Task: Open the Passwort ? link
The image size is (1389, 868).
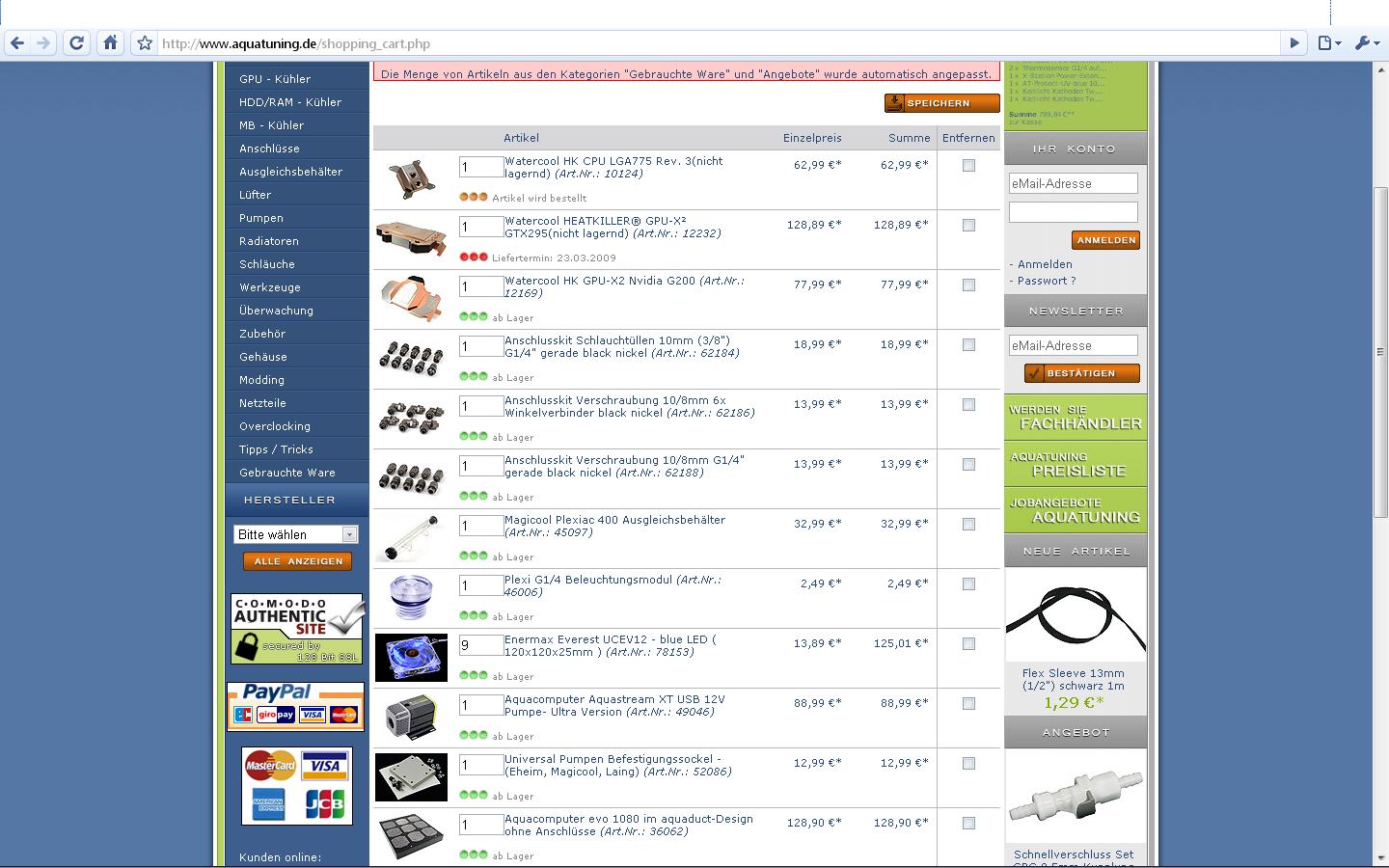Action: coord(1047,281)
